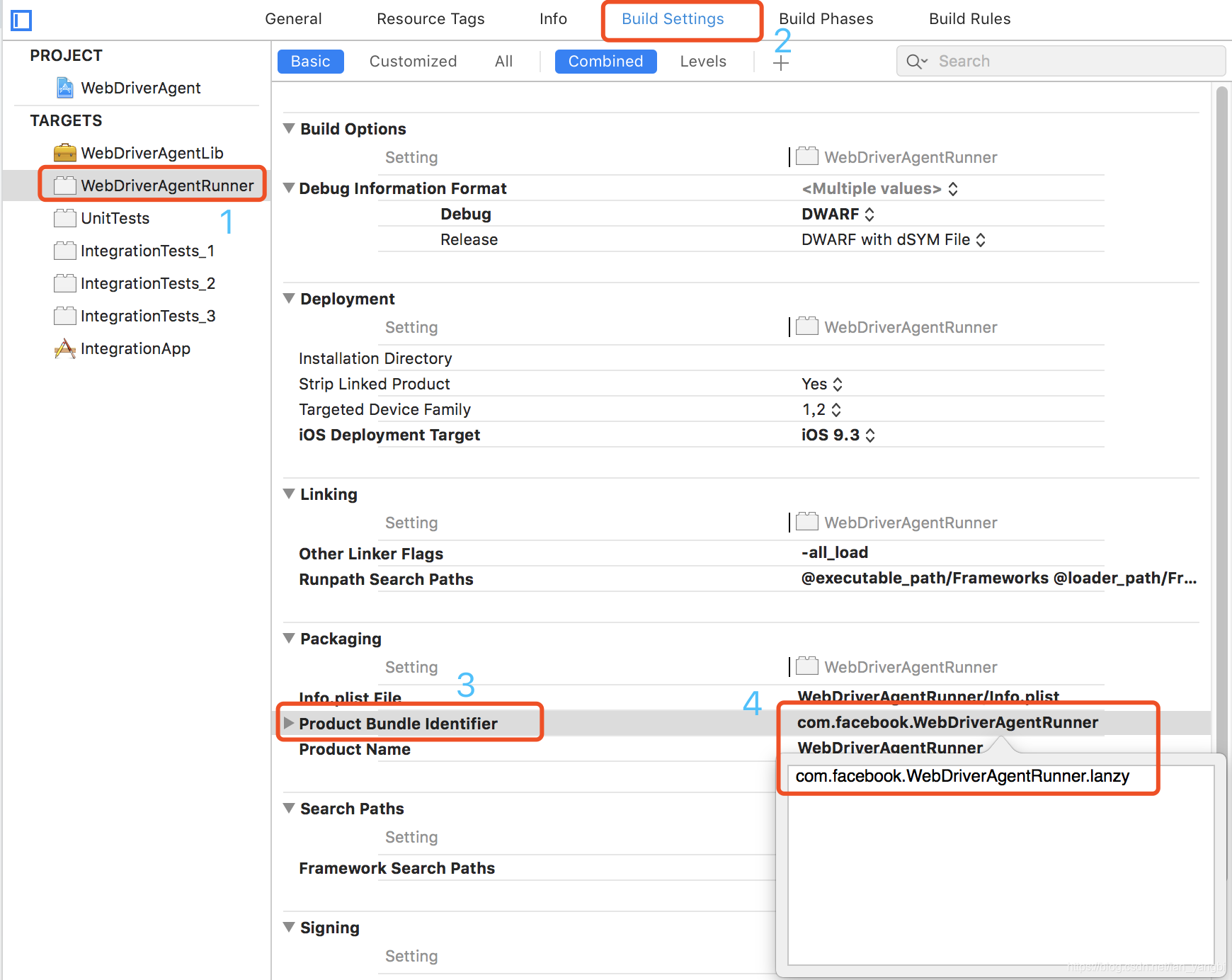The image size is (1232, 980).
Task: Open Targeted Device Family dropdown
Action: click(821, 410)
